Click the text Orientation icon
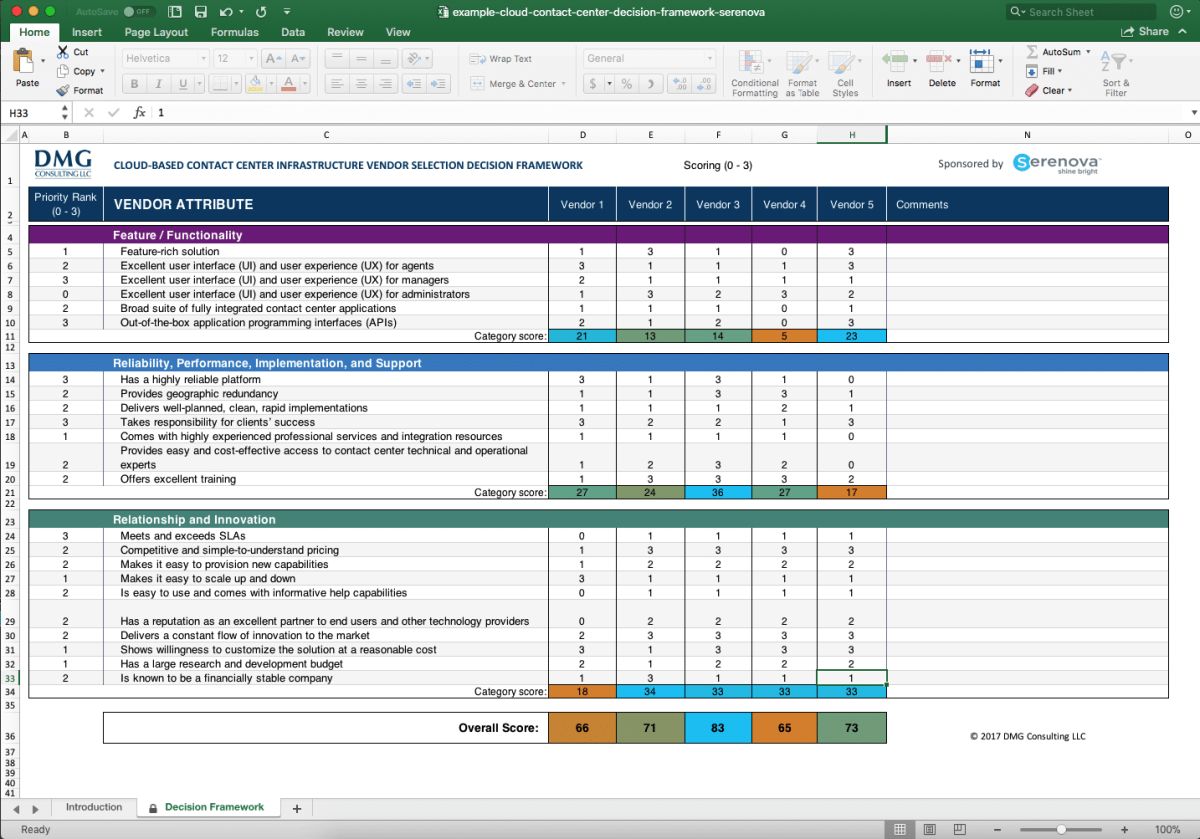The width and height of the screenshot is (1200, 839). [415, 59]
